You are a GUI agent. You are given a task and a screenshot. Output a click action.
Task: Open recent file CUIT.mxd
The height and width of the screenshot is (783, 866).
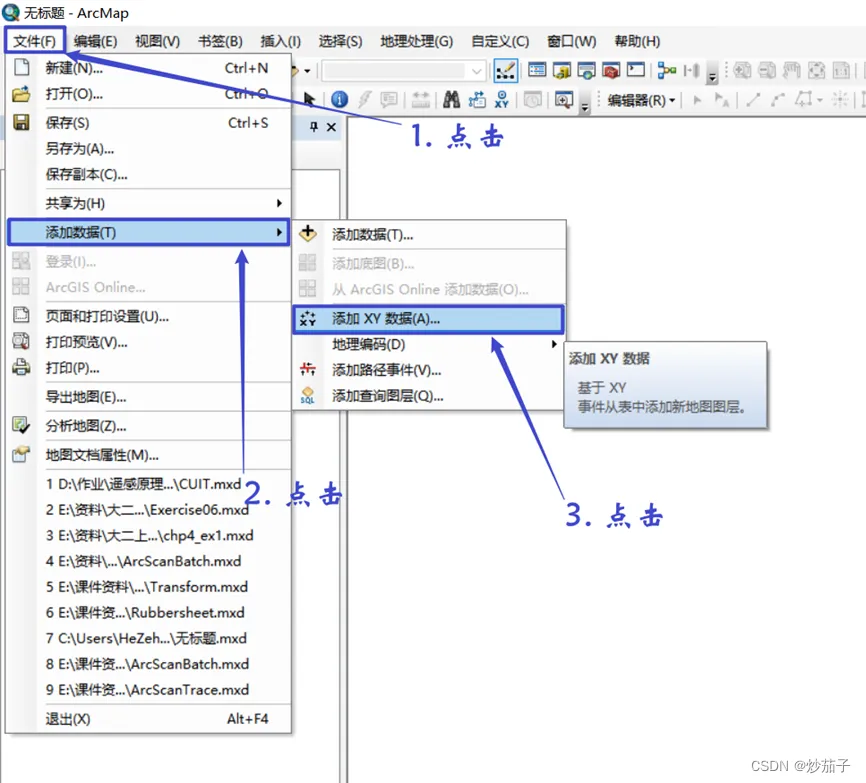pos(148,484)
